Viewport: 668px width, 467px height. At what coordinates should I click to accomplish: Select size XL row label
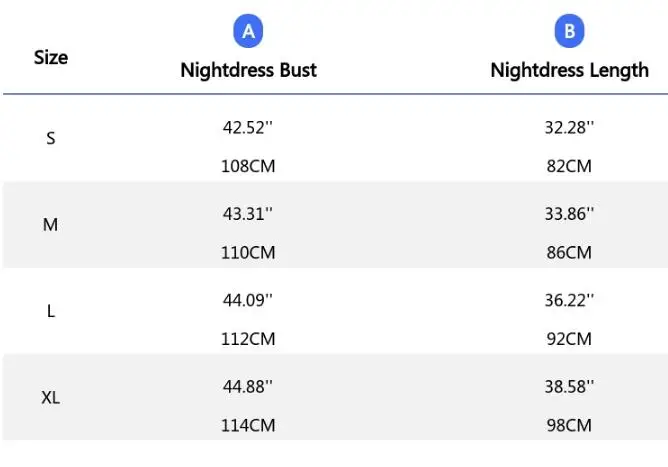[51, 398]
